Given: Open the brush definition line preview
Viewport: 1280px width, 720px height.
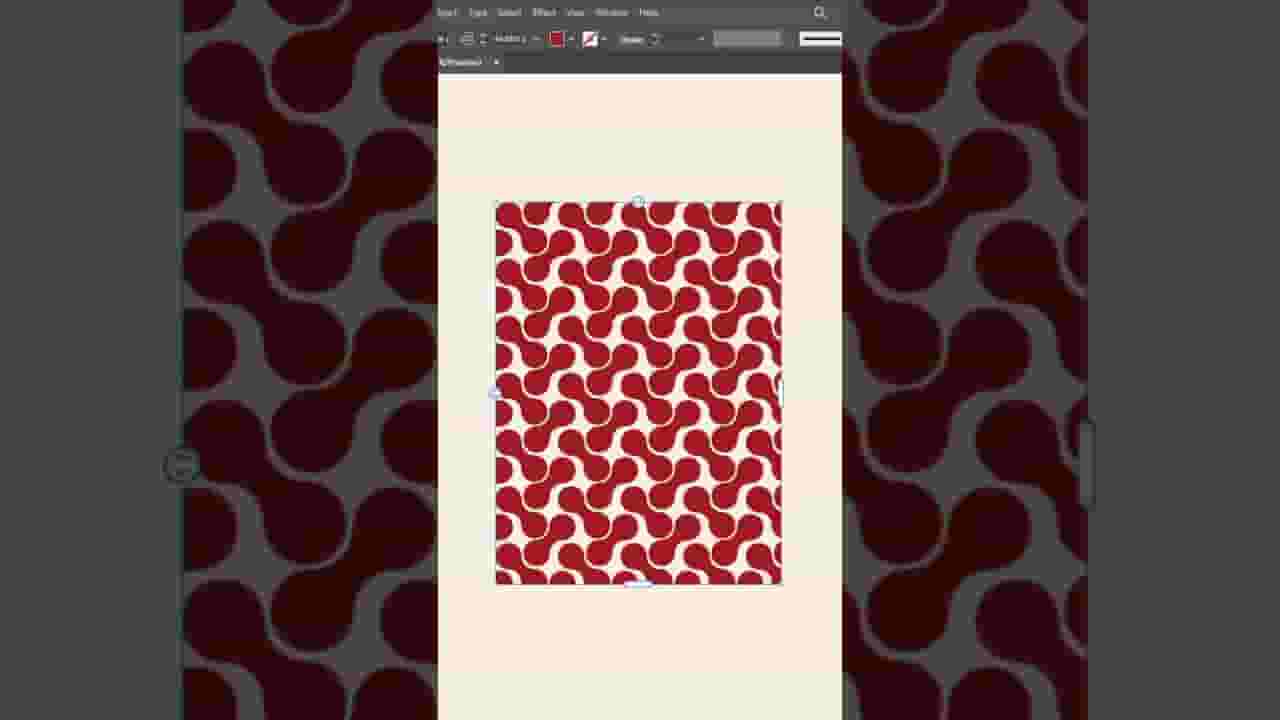Looking at the screenshot, I should click(820, 39).
